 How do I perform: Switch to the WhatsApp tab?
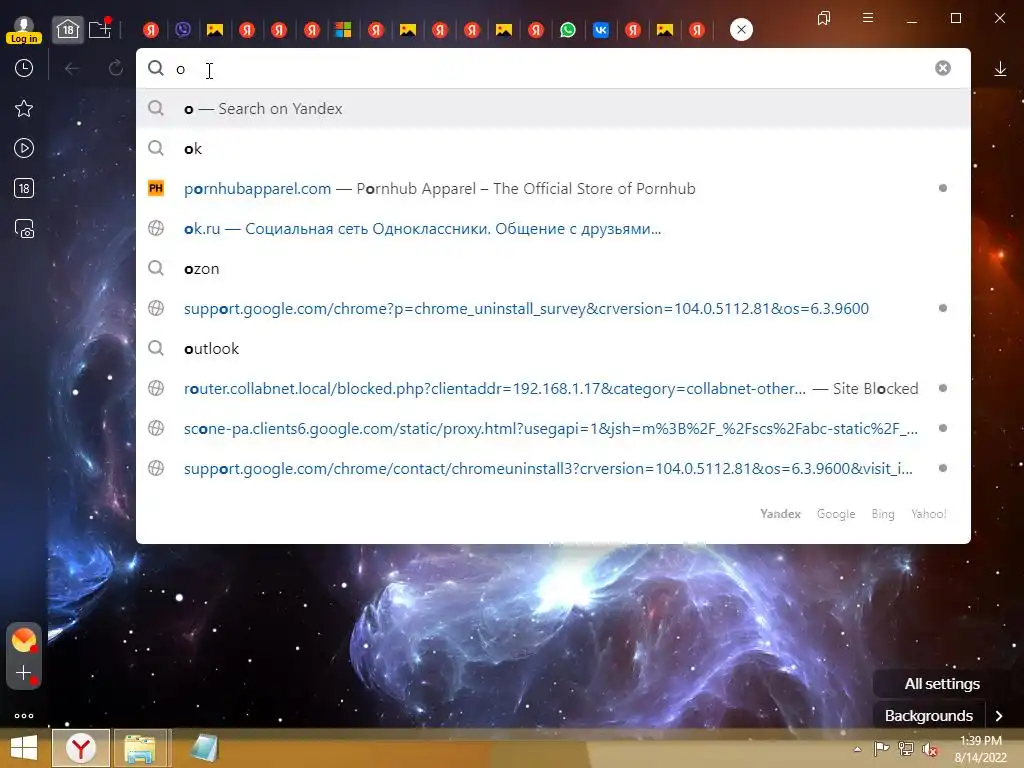(568, 29)
